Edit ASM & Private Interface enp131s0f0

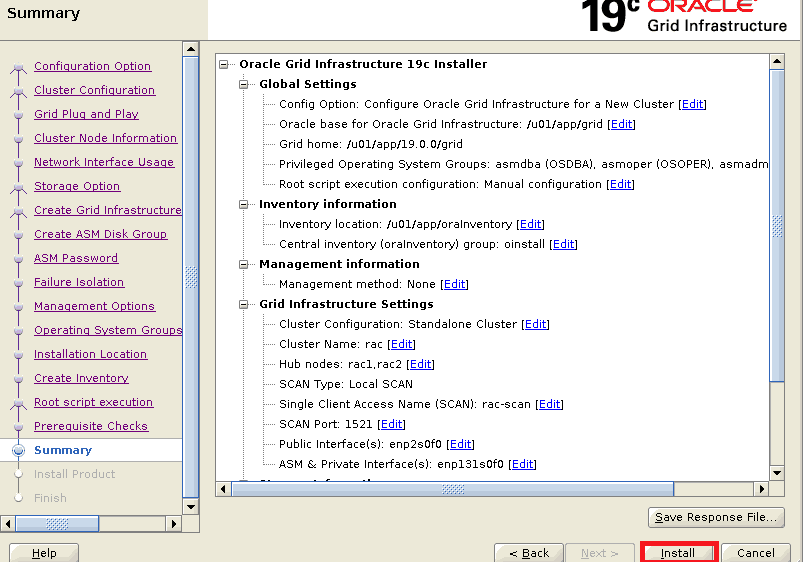(522, 464)
